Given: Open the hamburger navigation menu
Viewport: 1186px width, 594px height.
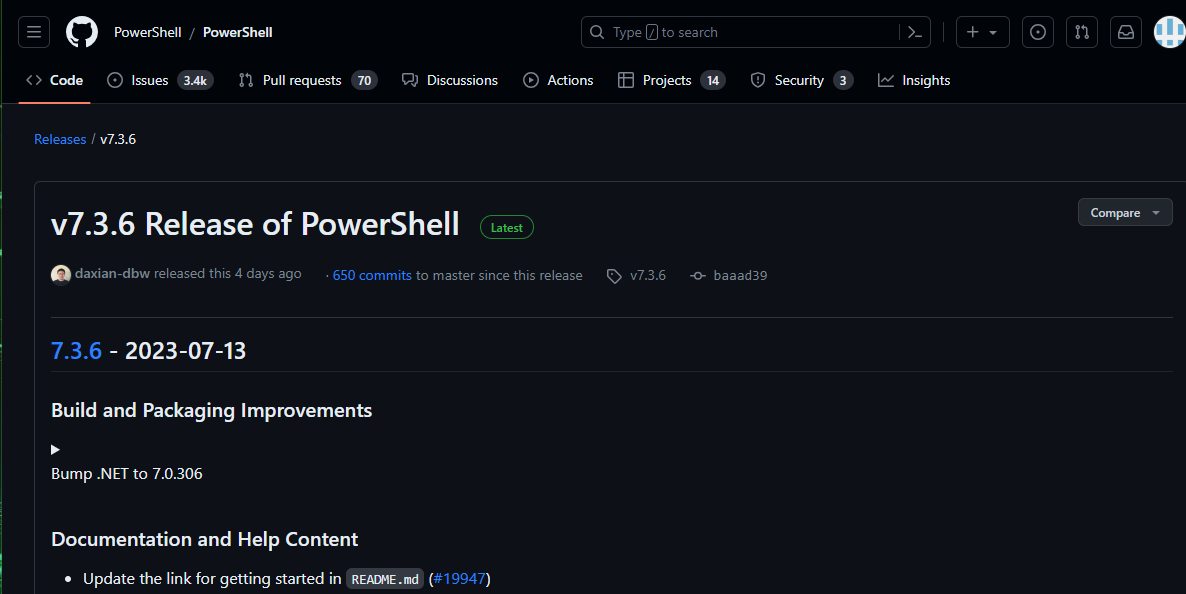Looking at the screenshot, I should click(x=34, y=32).
